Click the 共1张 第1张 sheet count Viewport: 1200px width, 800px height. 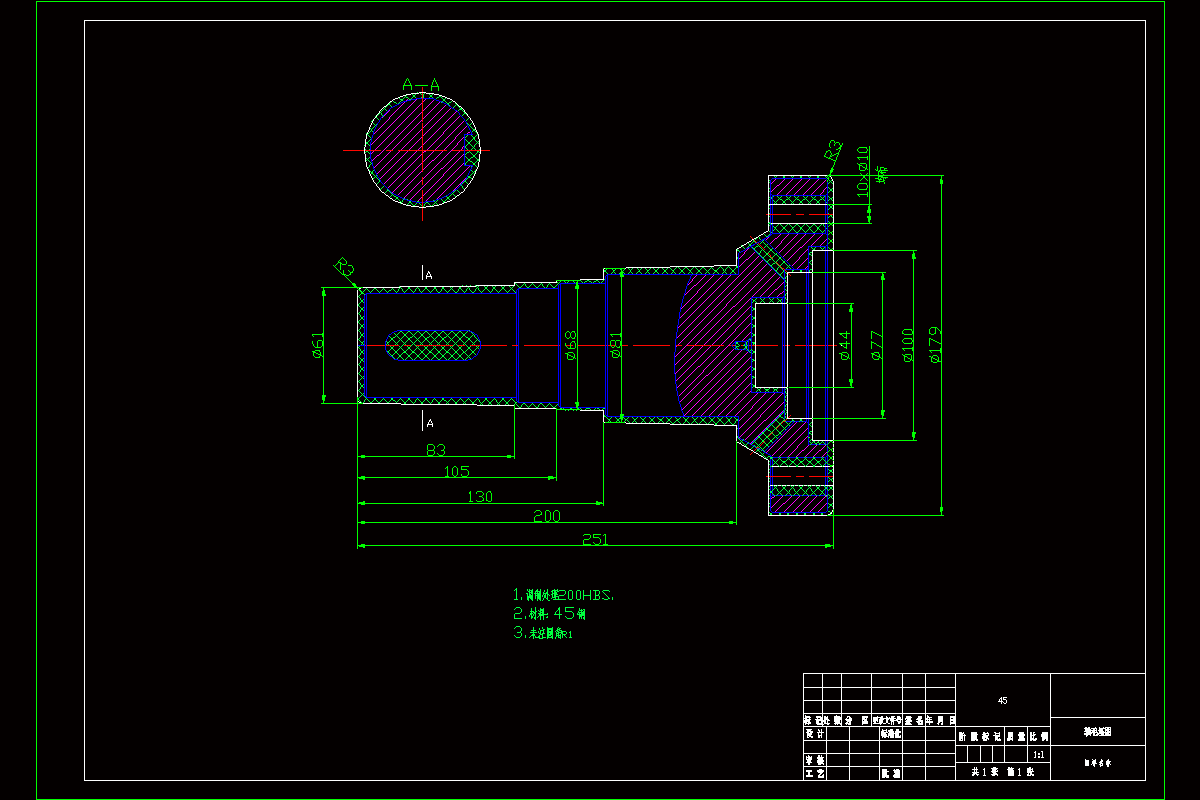(1003, 772)
